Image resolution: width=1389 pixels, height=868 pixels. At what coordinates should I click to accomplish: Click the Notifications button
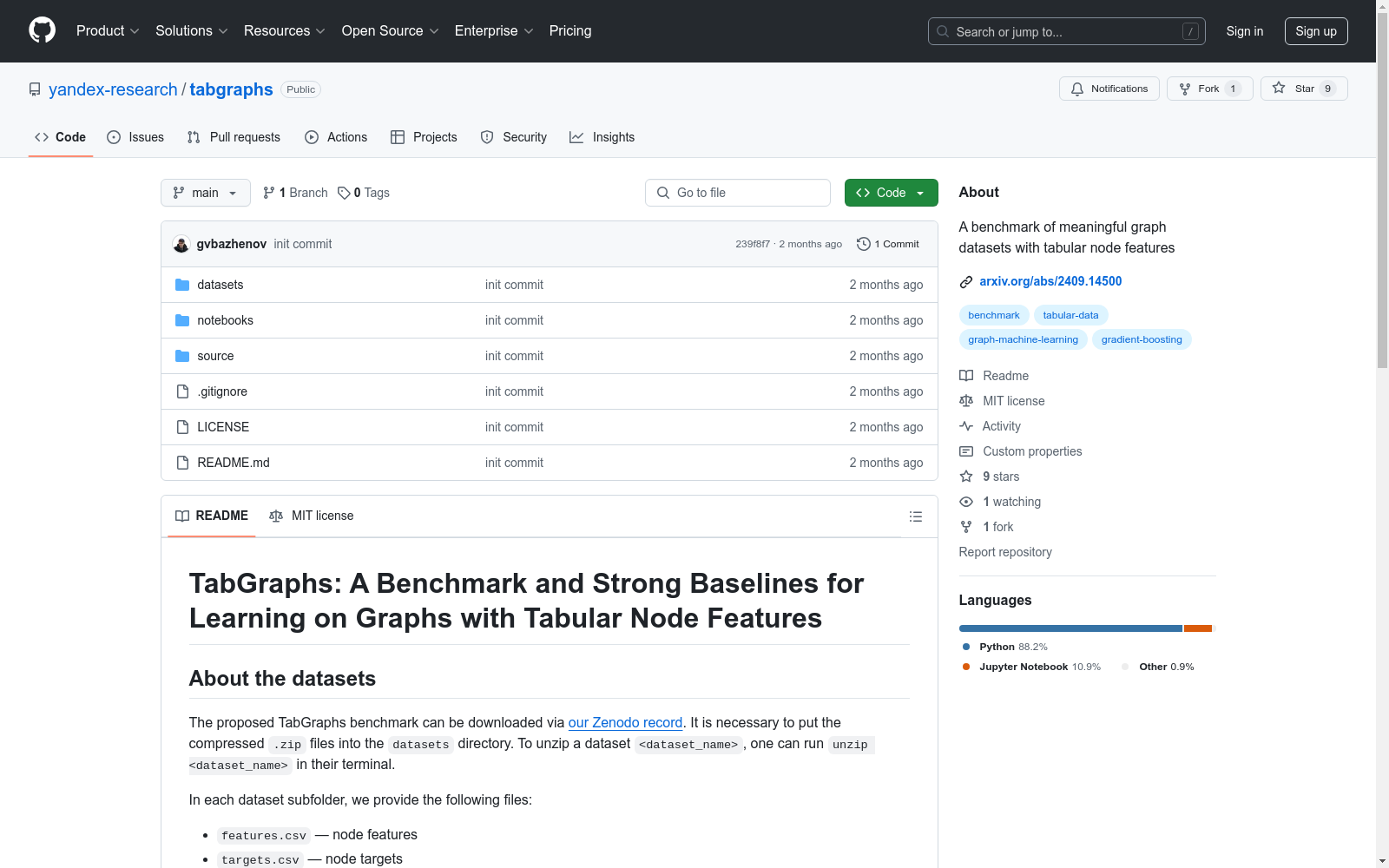(x=1109, y=89)
